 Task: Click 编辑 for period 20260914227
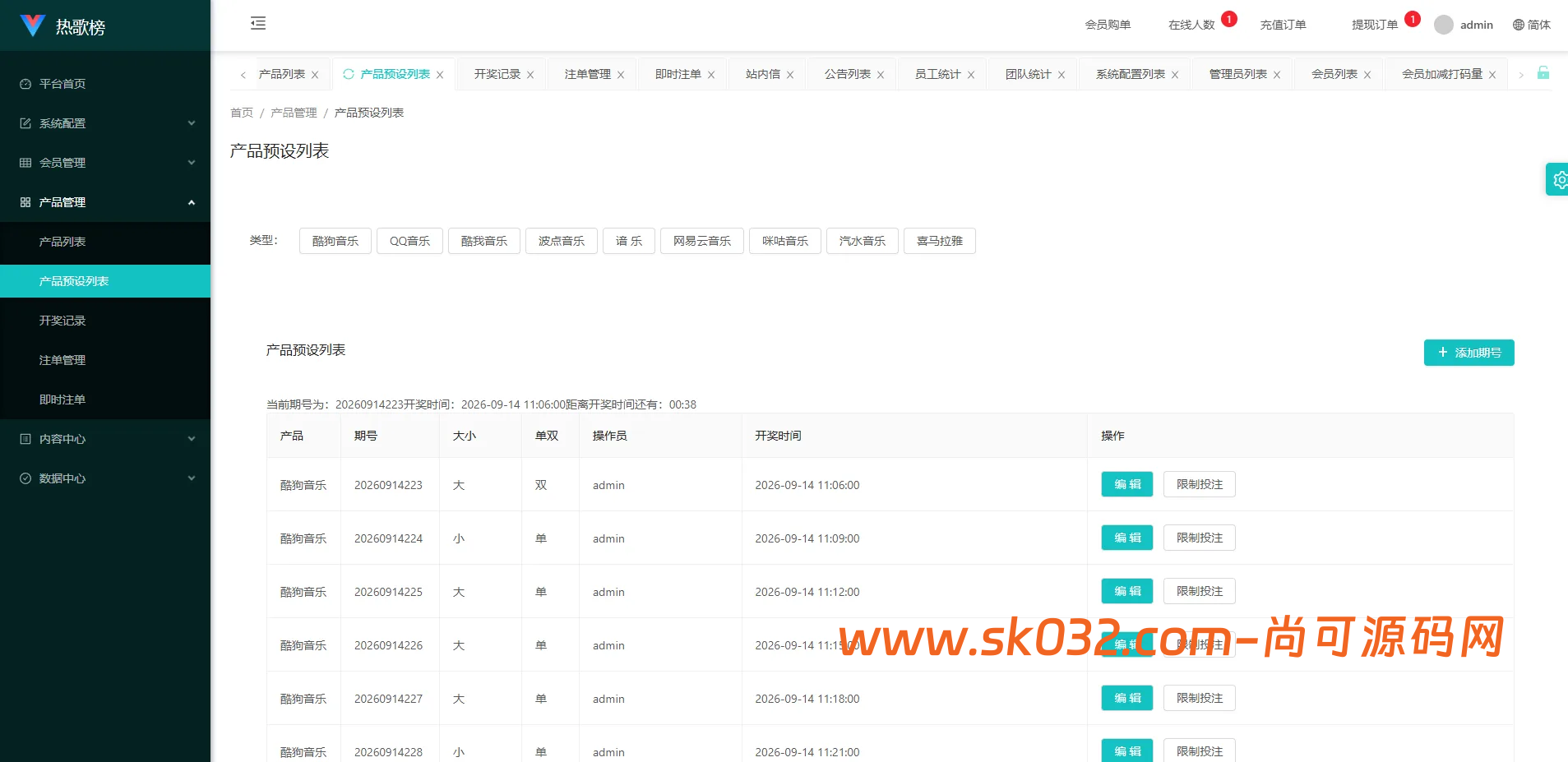click(1127, 698)
